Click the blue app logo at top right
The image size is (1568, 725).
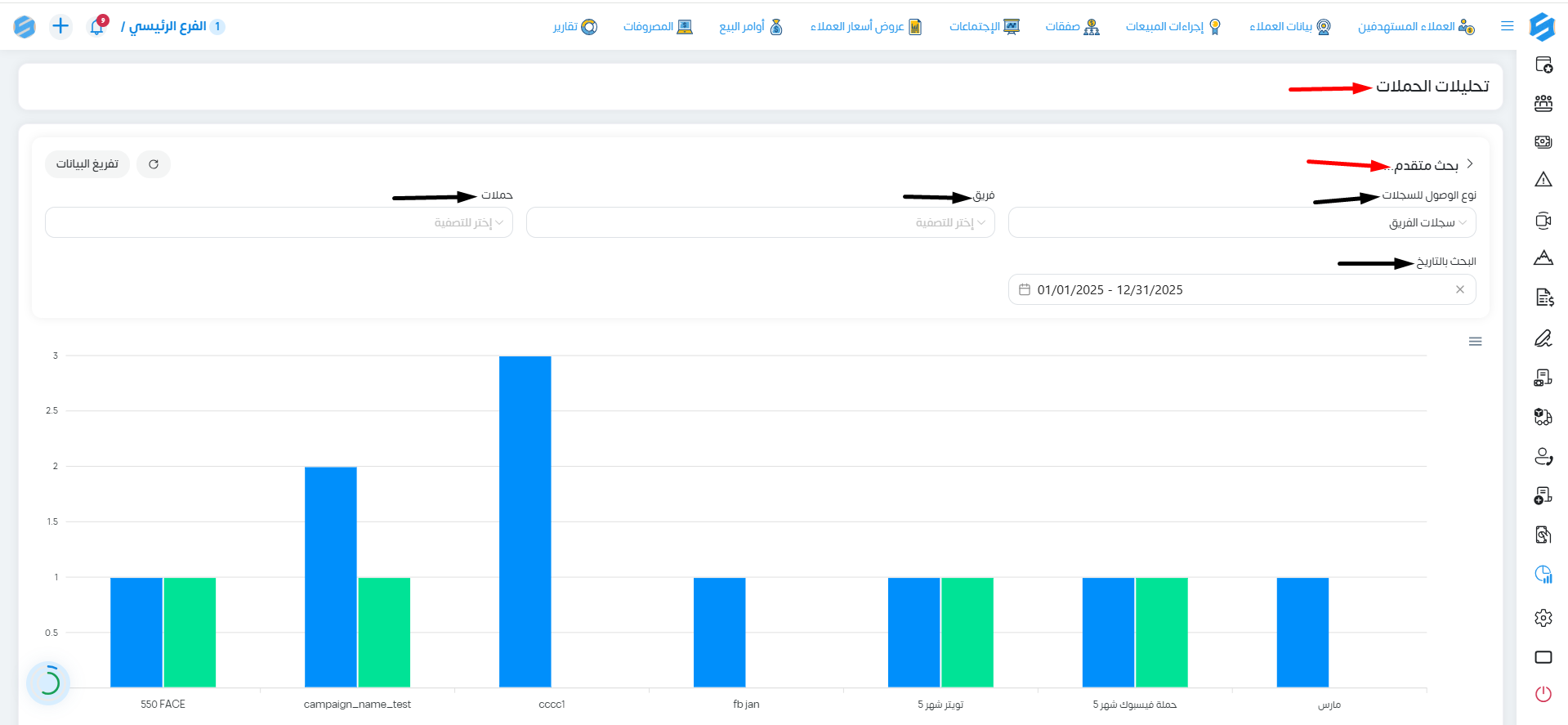click(x=1542, y=26)
